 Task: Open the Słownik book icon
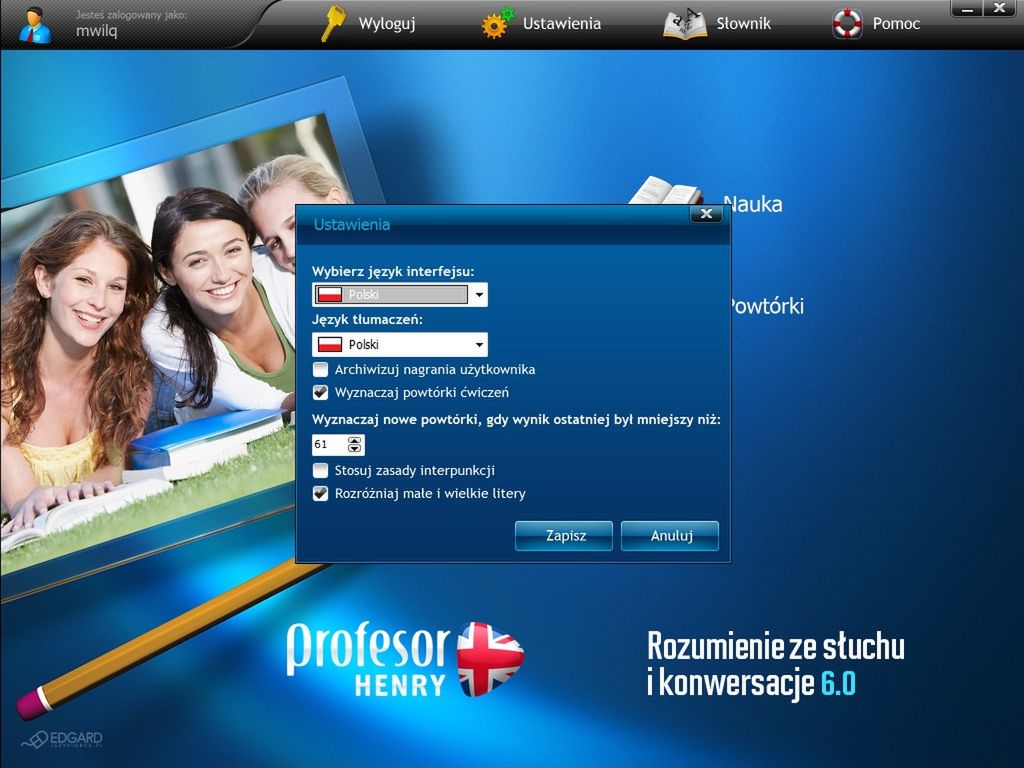pyautogui.click(x=684, y=24)
